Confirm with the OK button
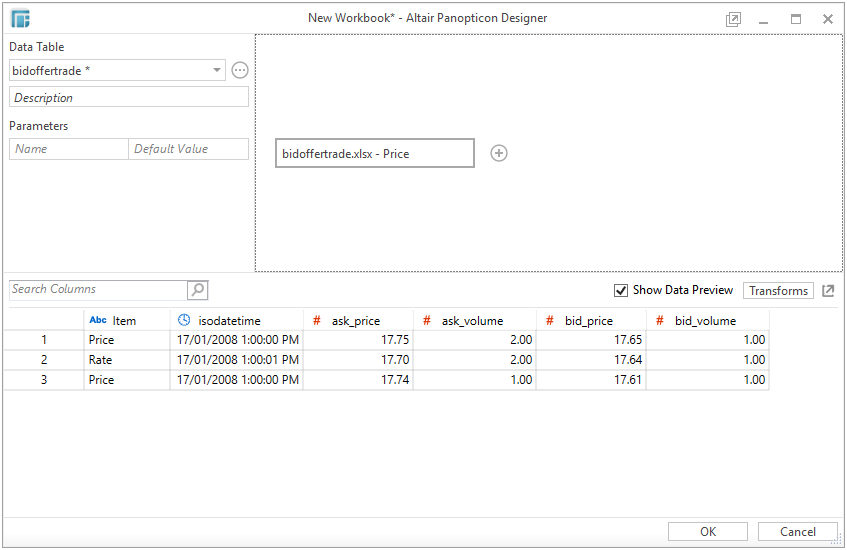 [708, 532]
